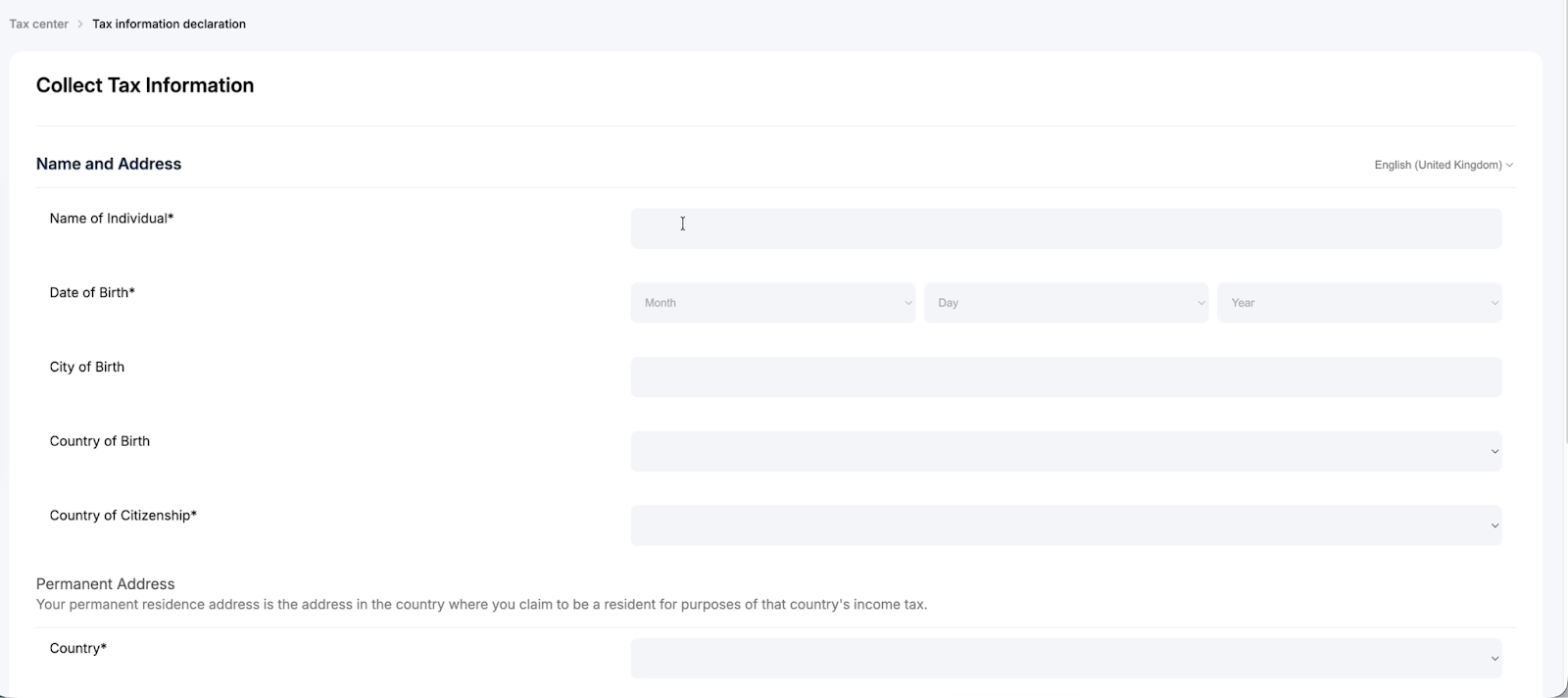
Task: Open the Country of Citizenship dropdown
Action: tap(1065, 525)
